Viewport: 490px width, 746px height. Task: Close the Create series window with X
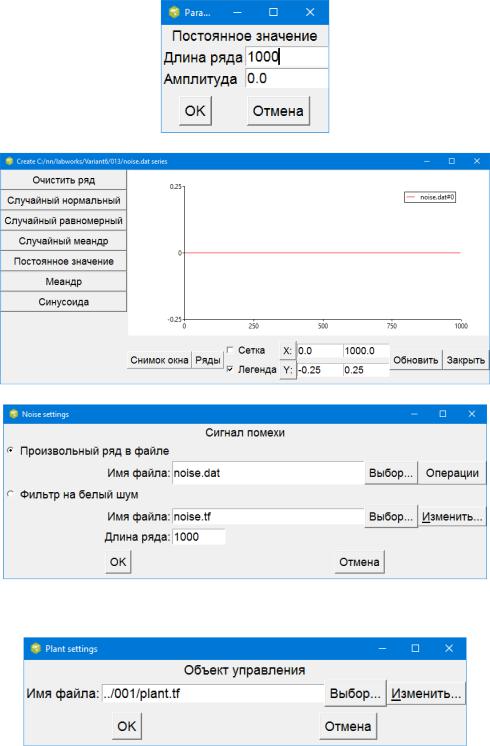477,161
